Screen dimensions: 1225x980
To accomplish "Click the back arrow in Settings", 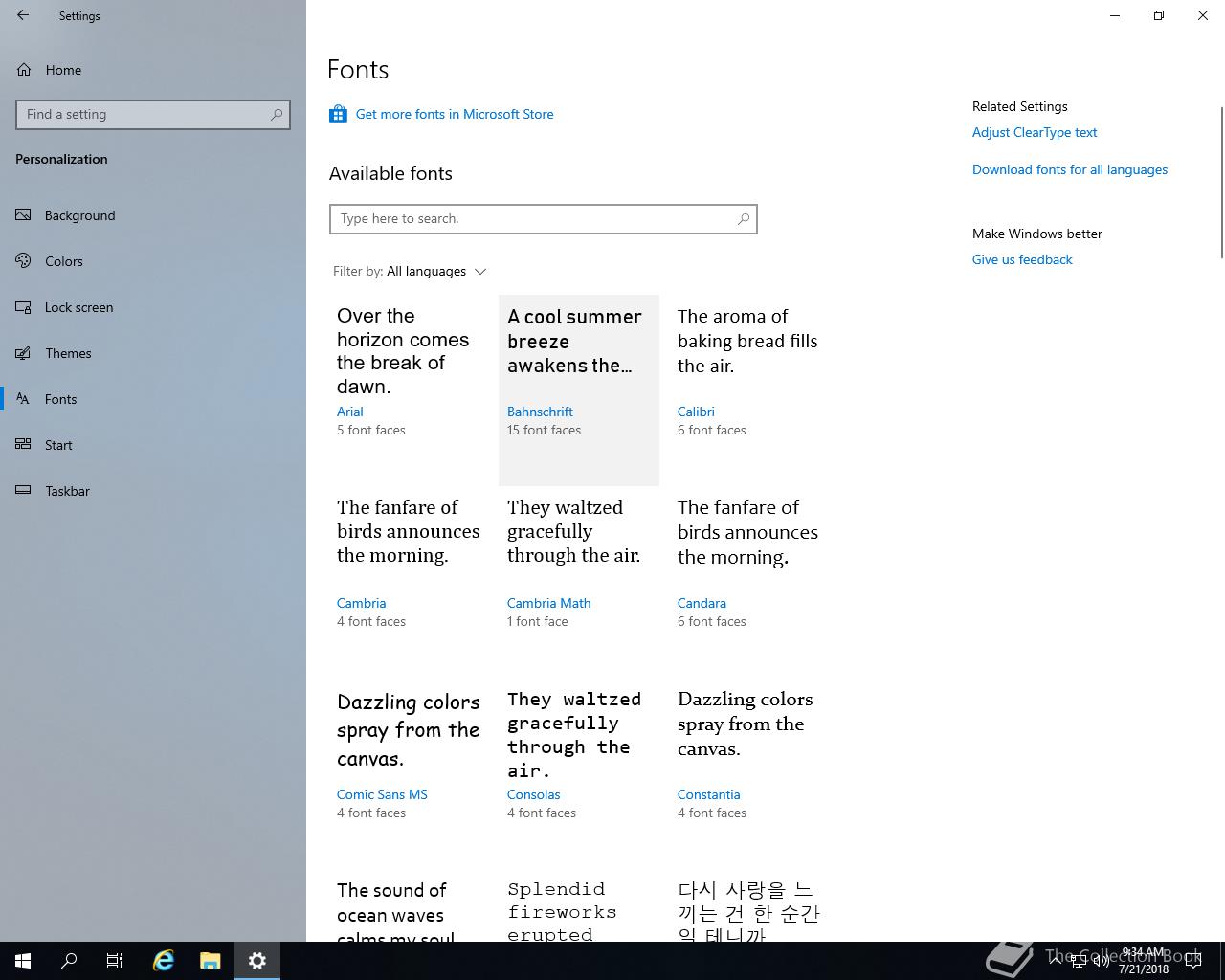I will point(23,15).
